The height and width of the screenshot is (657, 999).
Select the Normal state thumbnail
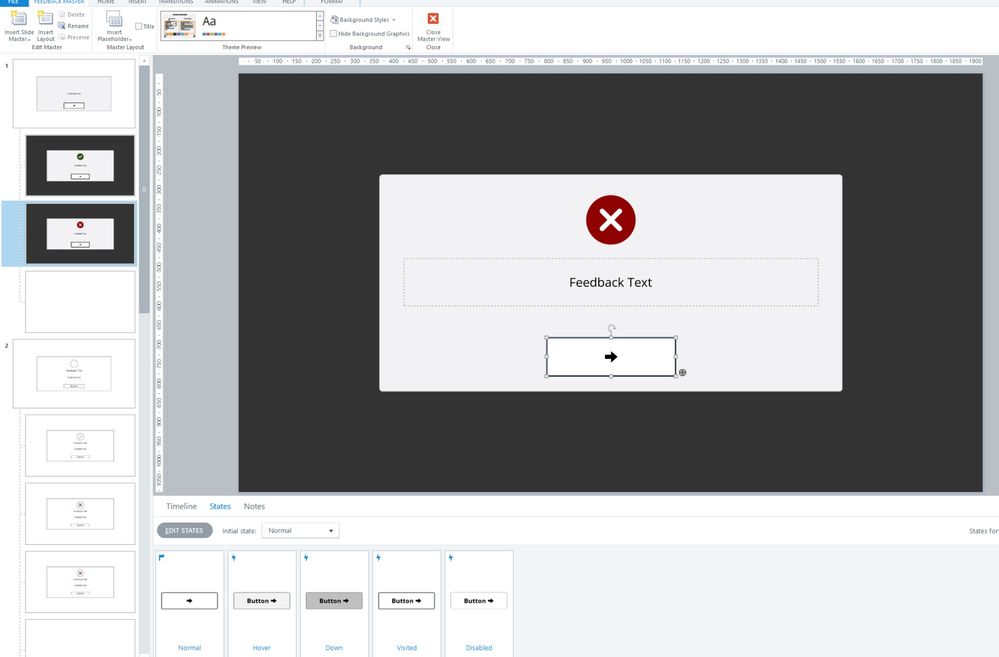189,601
